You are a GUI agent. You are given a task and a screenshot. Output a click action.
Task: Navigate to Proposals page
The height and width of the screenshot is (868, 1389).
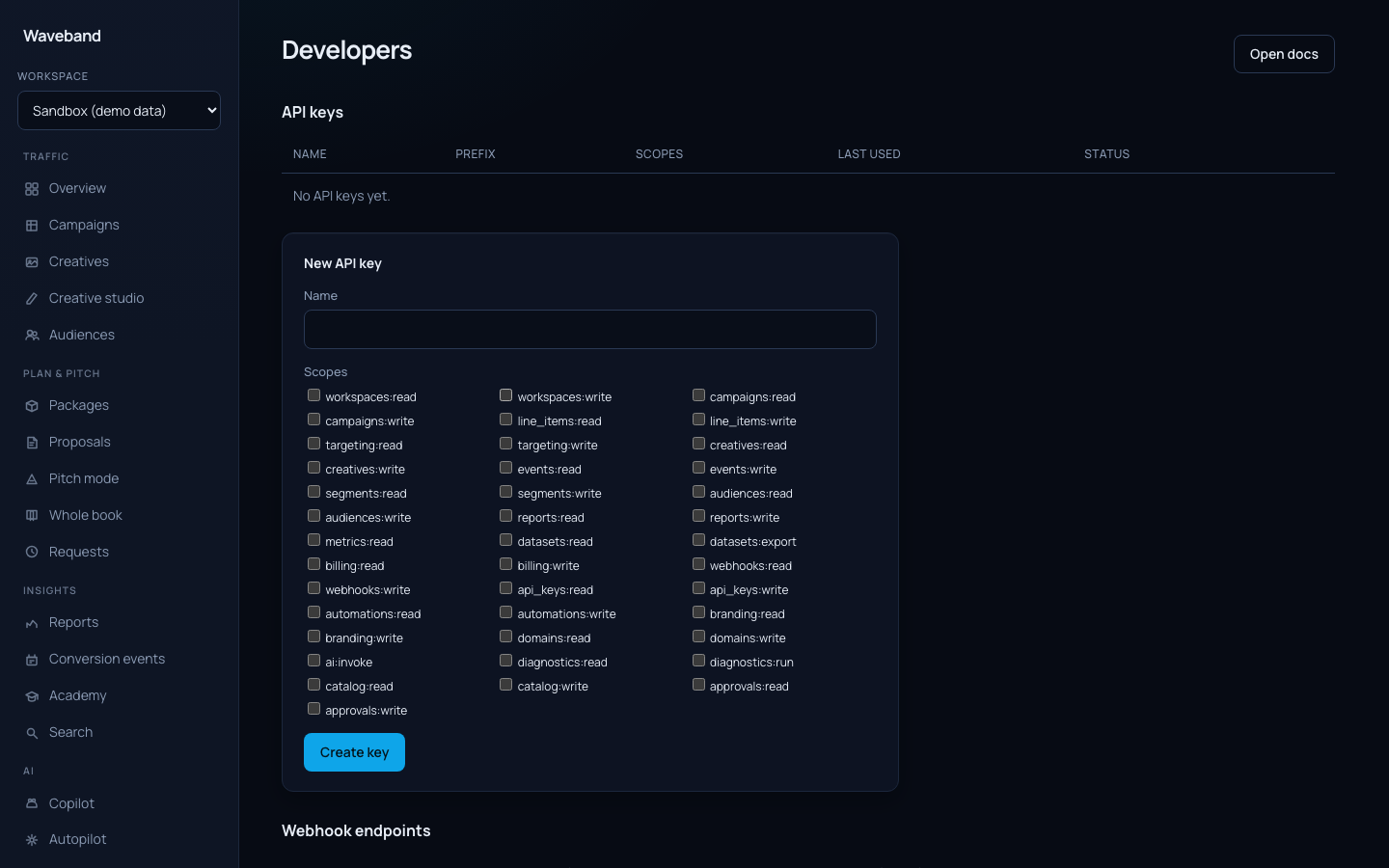click(119, 443)
